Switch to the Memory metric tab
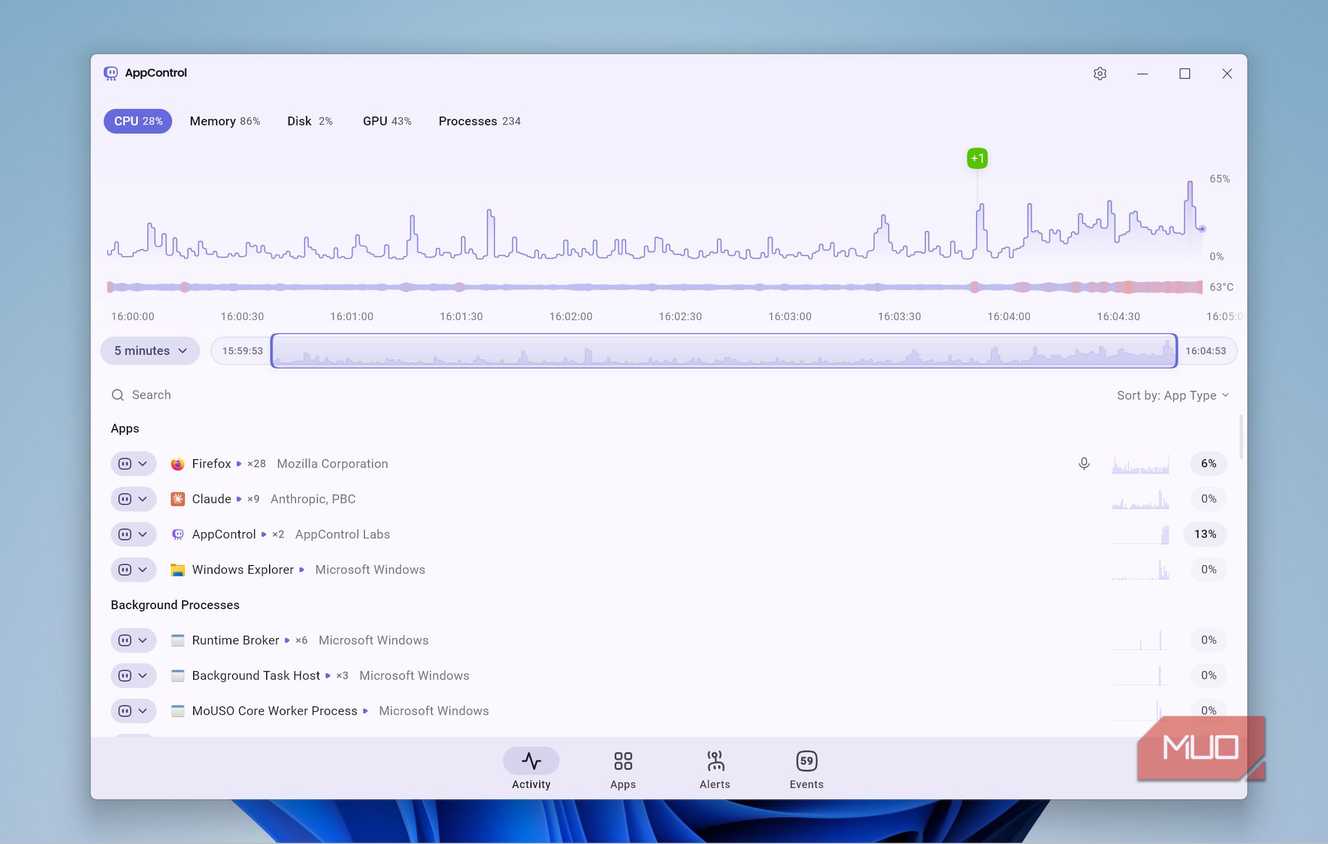 coord(225,121)
